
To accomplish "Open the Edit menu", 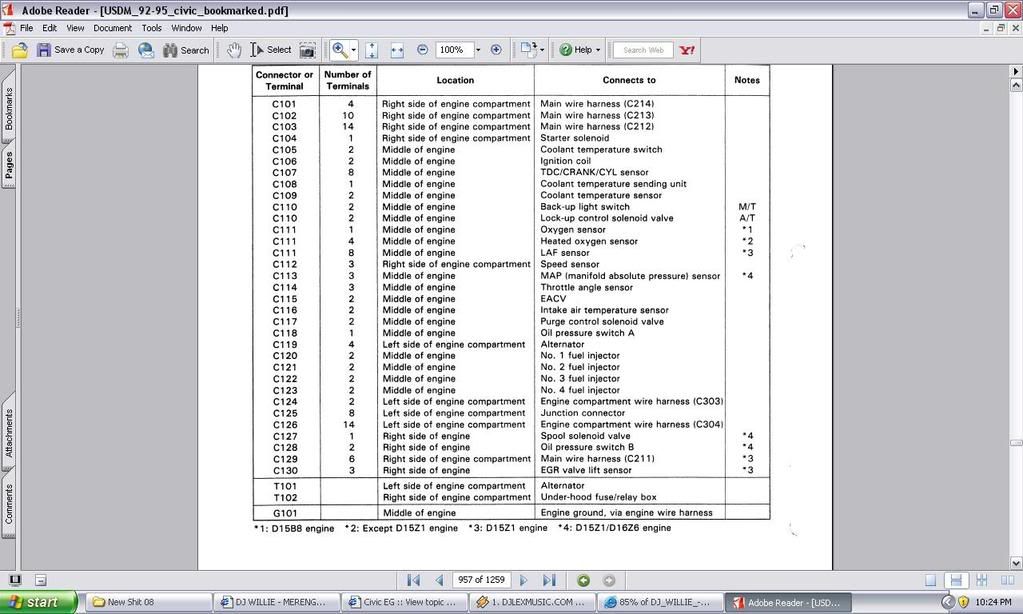I will (x=50, y=28).
